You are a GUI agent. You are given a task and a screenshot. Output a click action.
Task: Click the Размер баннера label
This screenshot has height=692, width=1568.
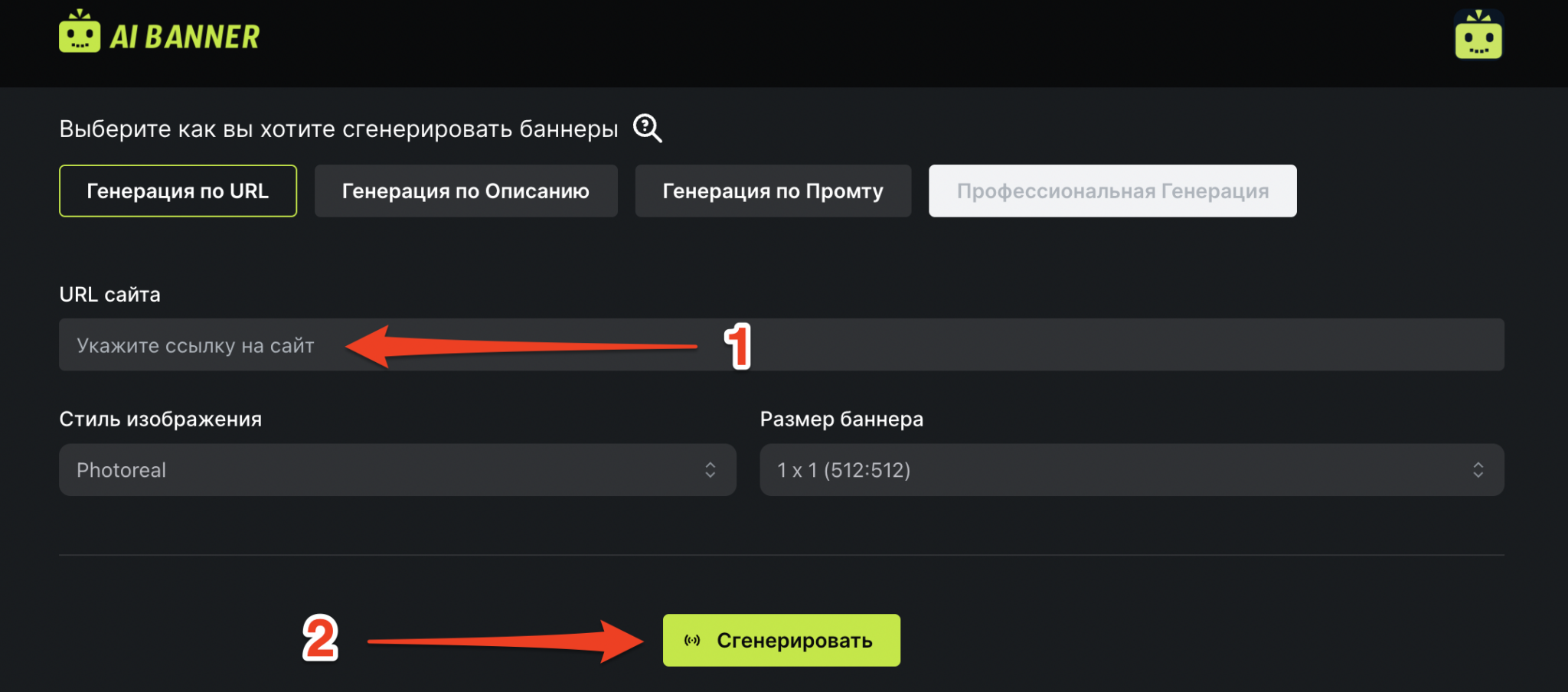point(841,419)
